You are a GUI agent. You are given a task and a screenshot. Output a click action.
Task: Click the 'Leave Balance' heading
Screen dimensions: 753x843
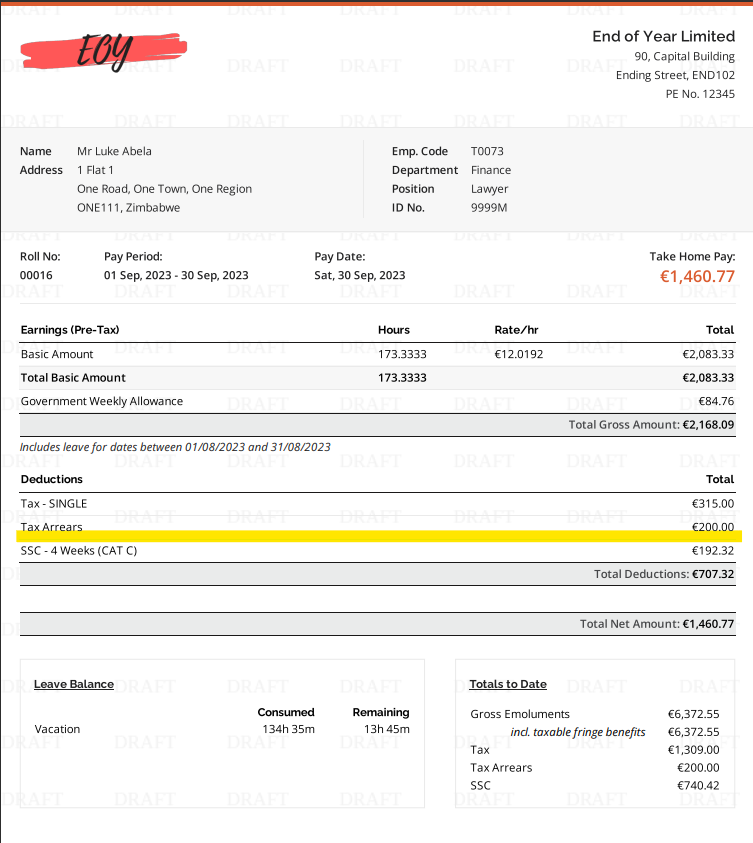tap(74, 684)
